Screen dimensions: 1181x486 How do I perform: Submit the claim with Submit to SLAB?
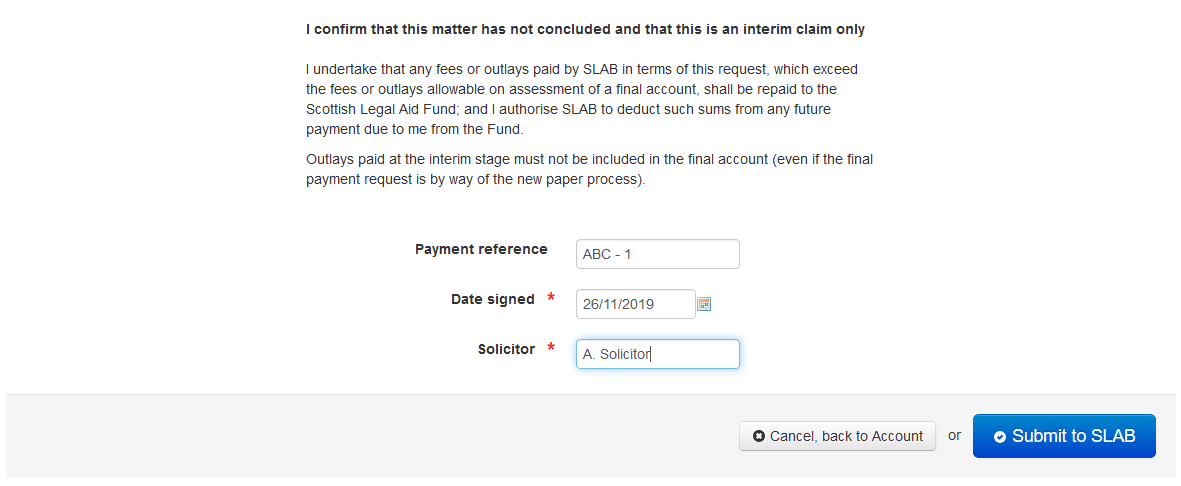pos(1064,436)
